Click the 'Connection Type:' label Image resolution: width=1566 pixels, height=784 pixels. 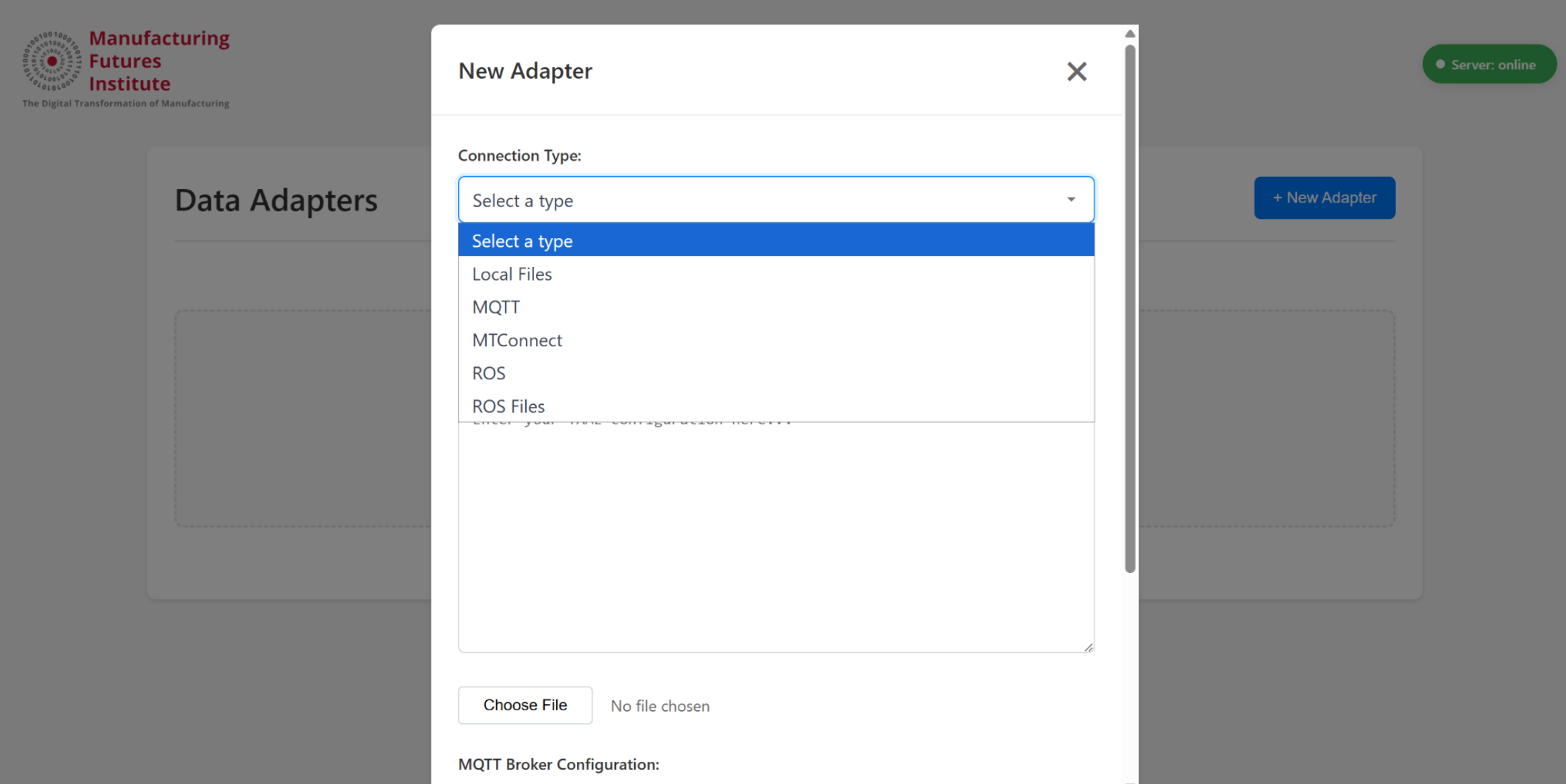tap(520, 155)
